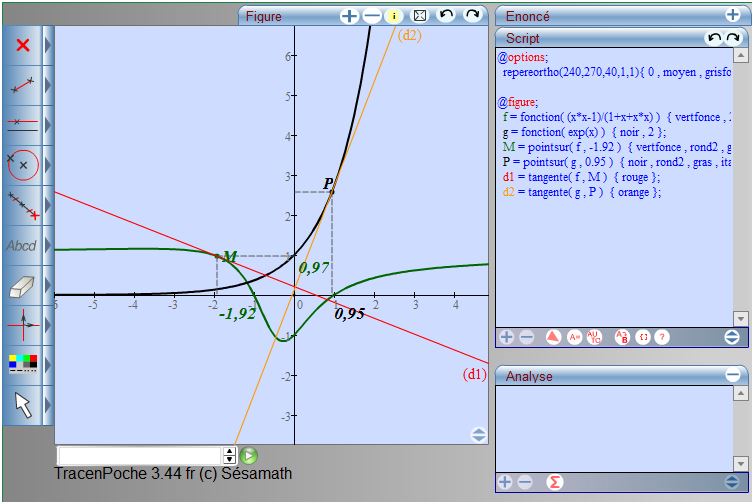Click the Script panel resize up-down handle
Screen dimensions: 753x504
[x=732, y=337]
